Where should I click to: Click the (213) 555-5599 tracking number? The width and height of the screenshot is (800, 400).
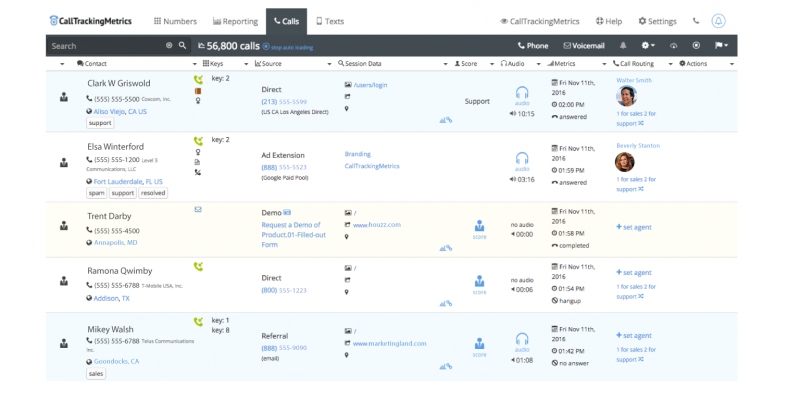284,102
